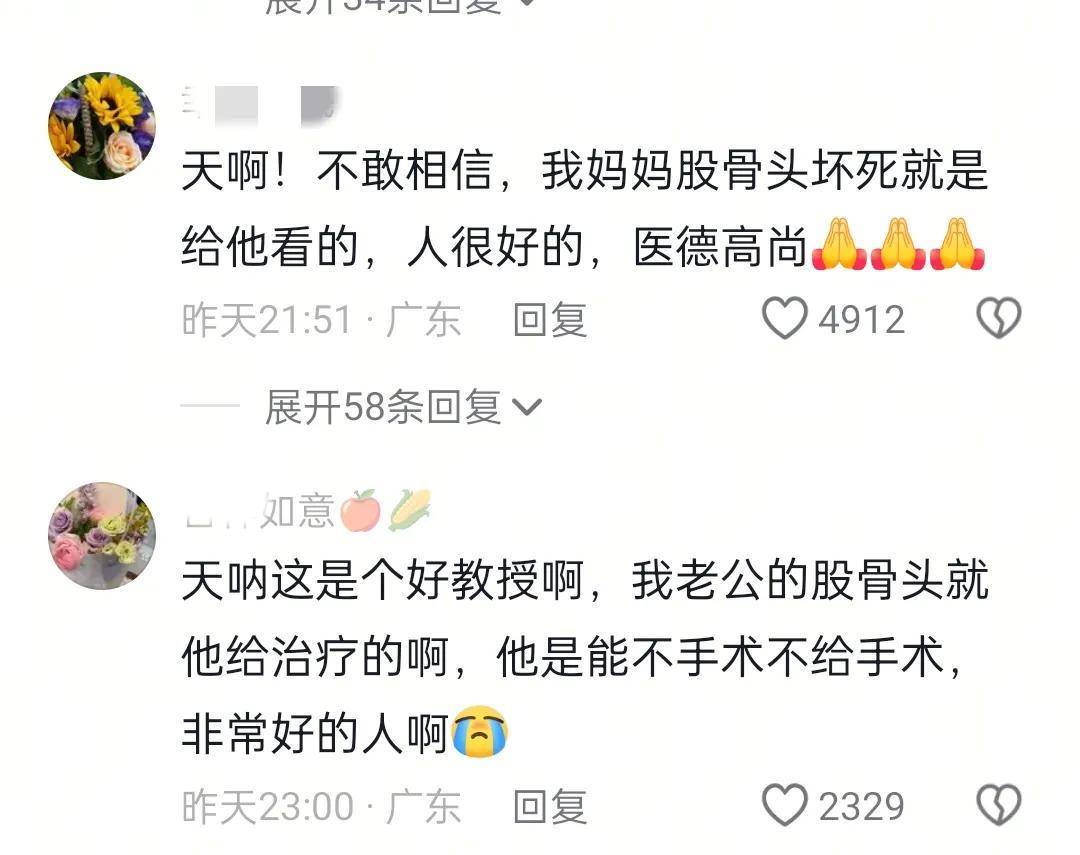
Task: Tap the peach emoji in username
Action: click(x=360, y=511)
